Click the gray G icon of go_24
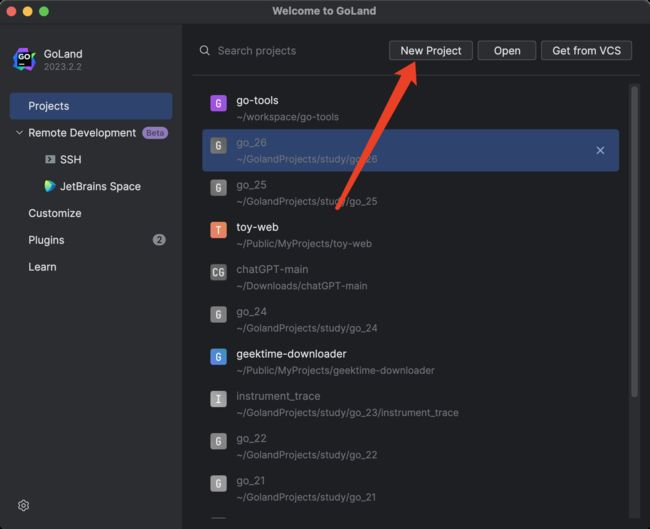 [x=218, y=314]
